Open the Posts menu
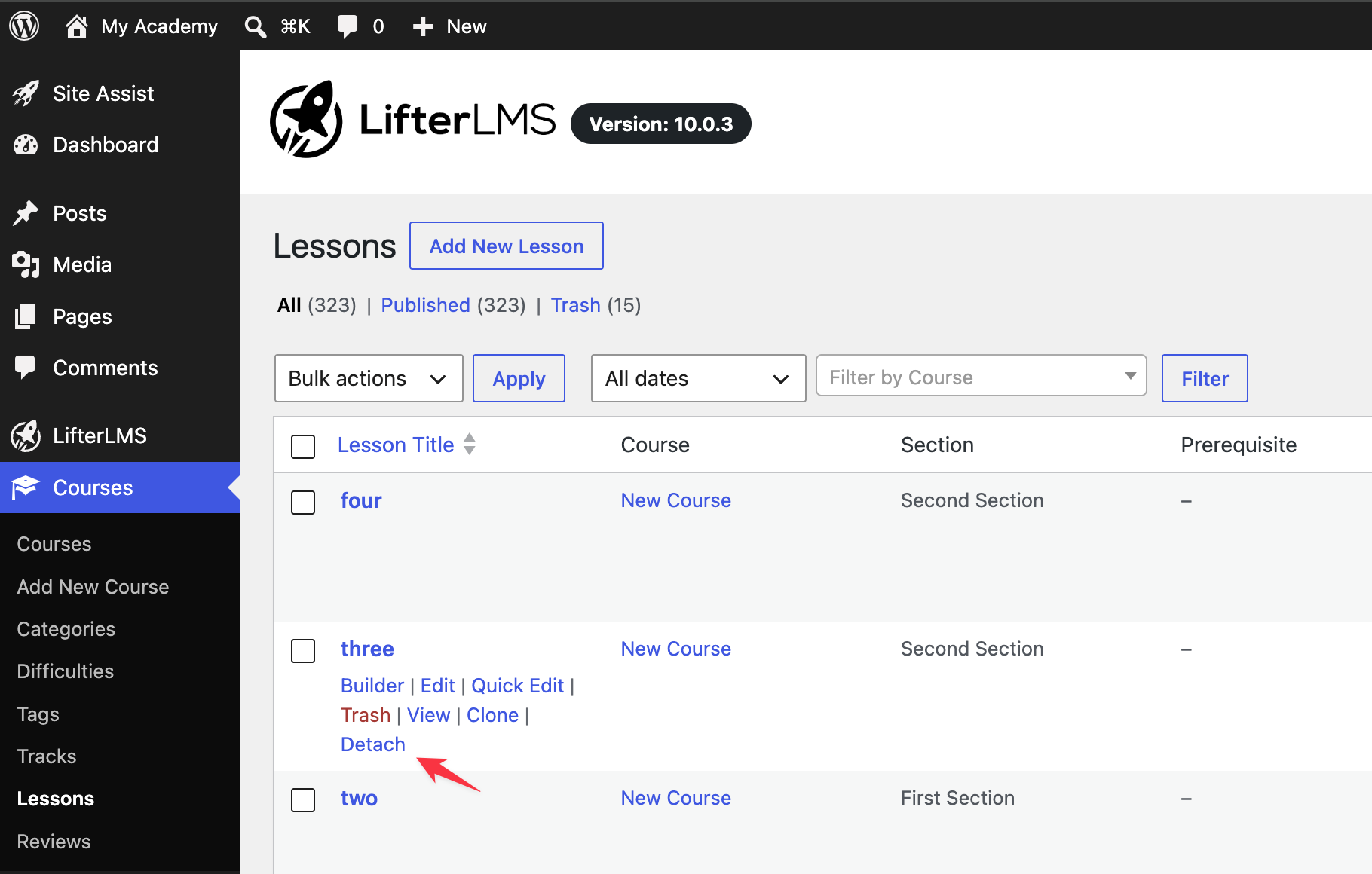1372x874 pixels. [79, 213]
